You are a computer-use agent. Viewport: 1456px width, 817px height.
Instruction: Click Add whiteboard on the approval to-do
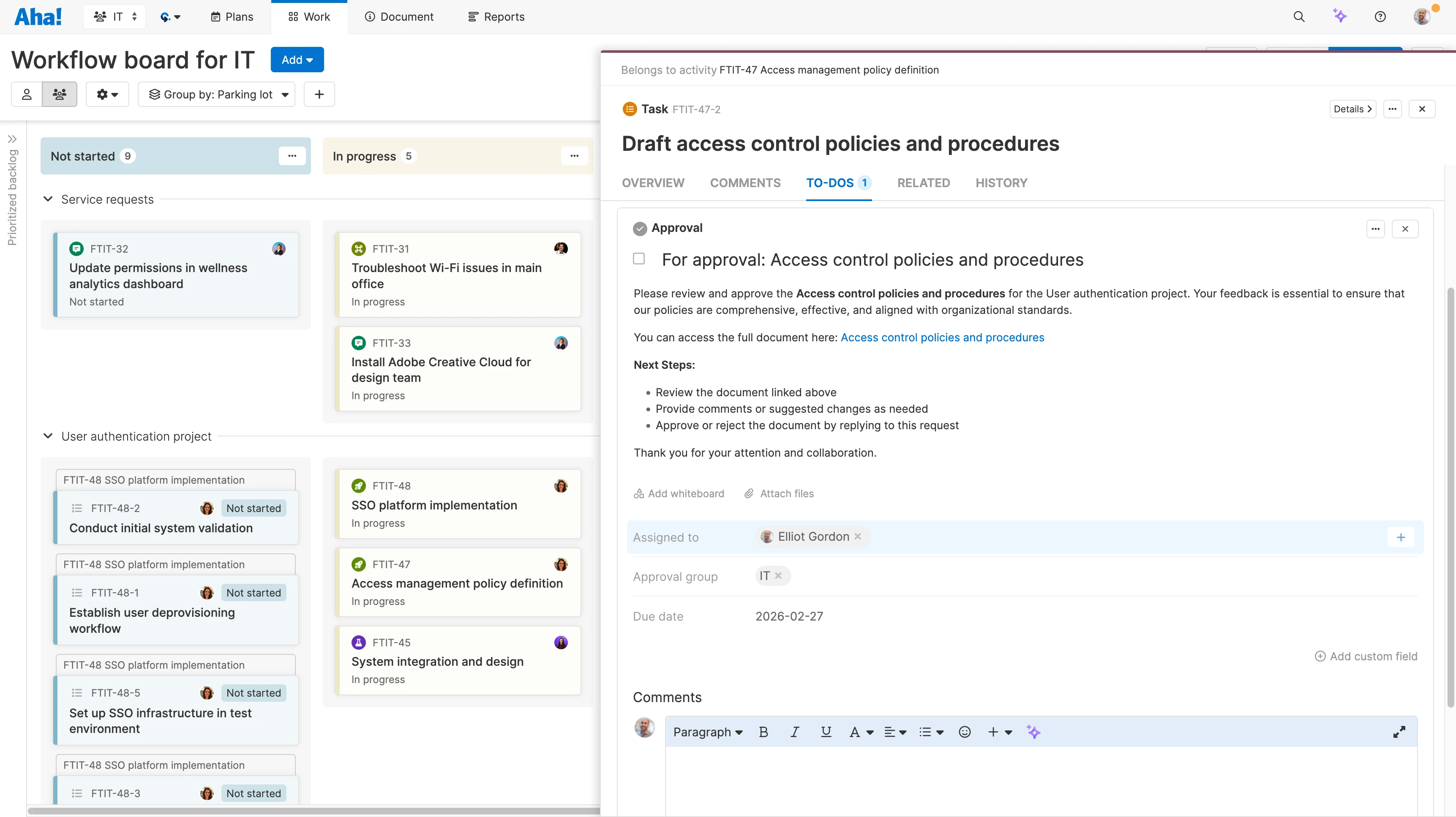679,493
